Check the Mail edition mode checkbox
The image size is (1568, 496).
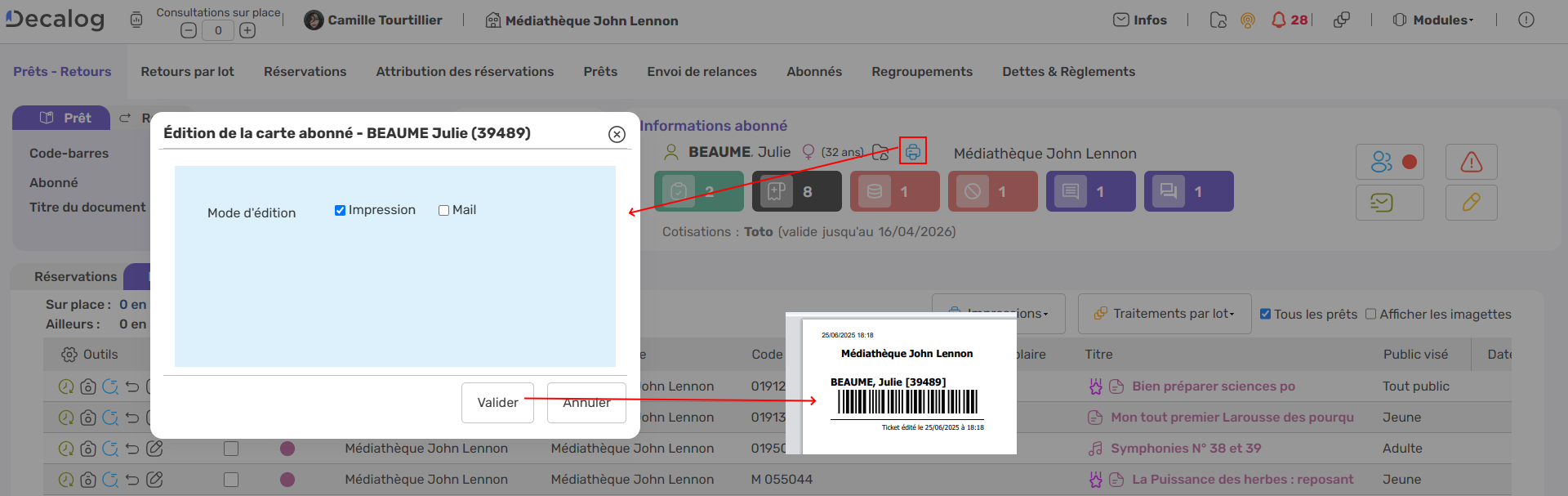(443, 210)
